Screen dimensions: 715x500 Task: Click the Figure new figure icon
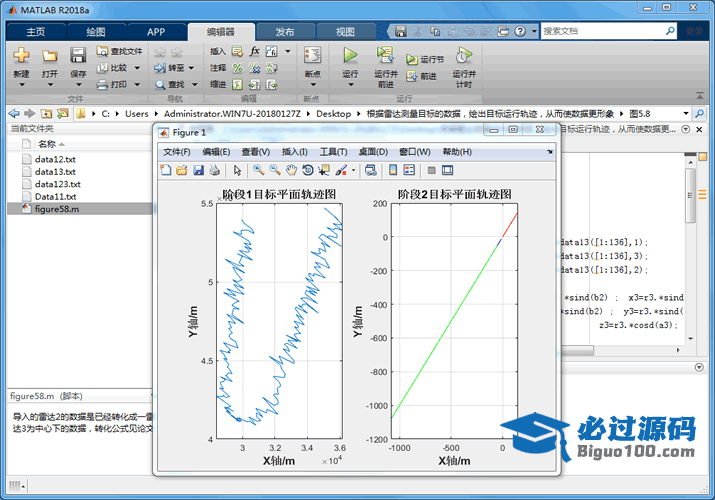166,170
